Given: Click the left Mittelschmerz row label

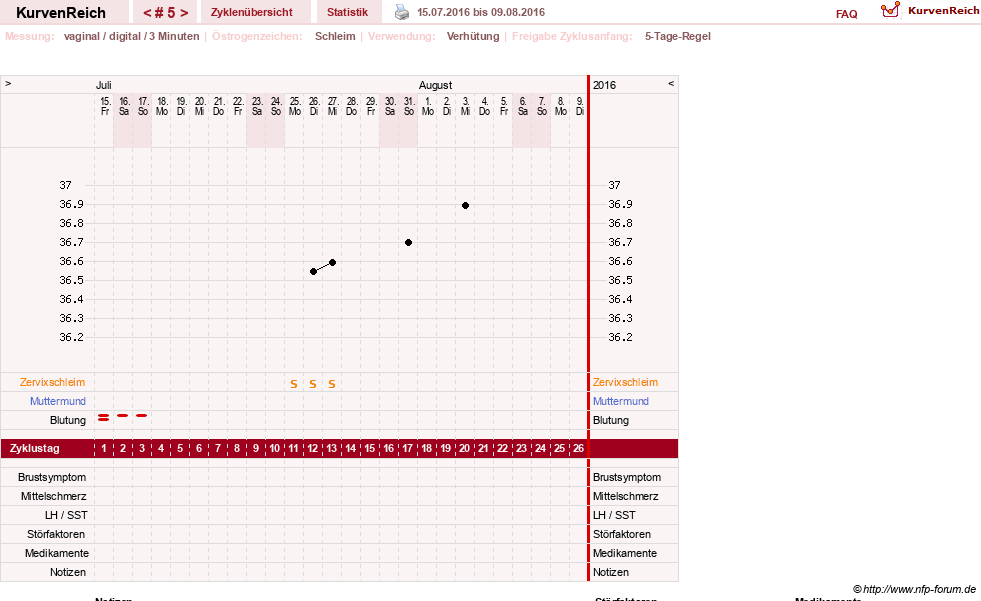Looking at the screenshot, I should click(53, 496).
